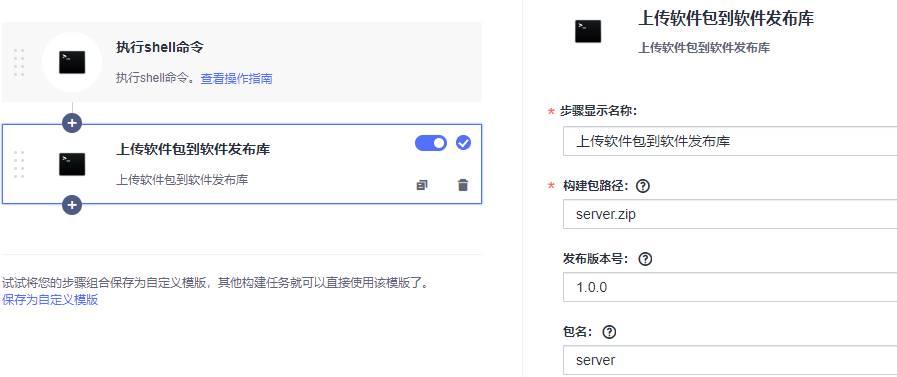Click help icon next to 构建包路径
This screenshot has height=377, width=897.
(x=644, y=186)
